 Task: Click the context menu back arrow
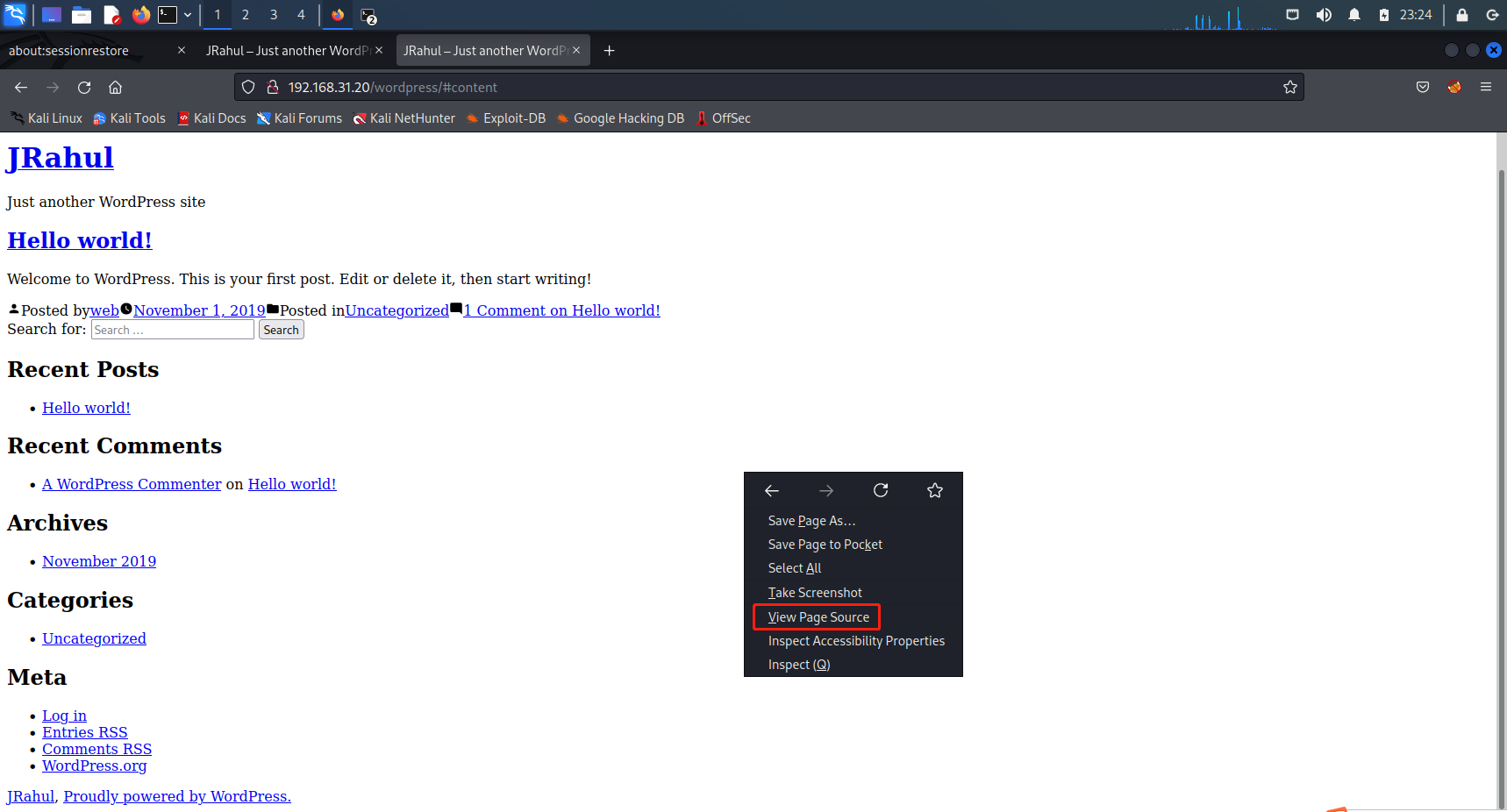click(x=772, y=491)
